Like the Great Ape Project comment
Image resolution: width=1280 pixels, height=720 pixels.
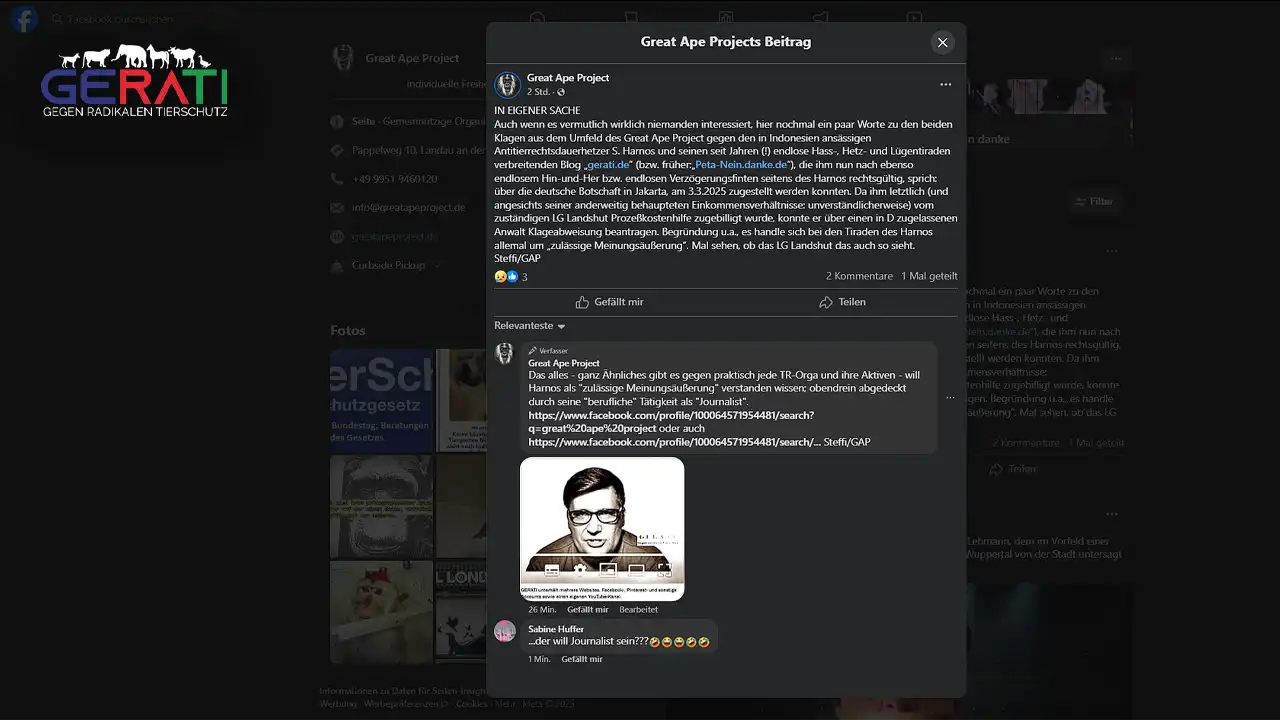(x=587, y=609)
